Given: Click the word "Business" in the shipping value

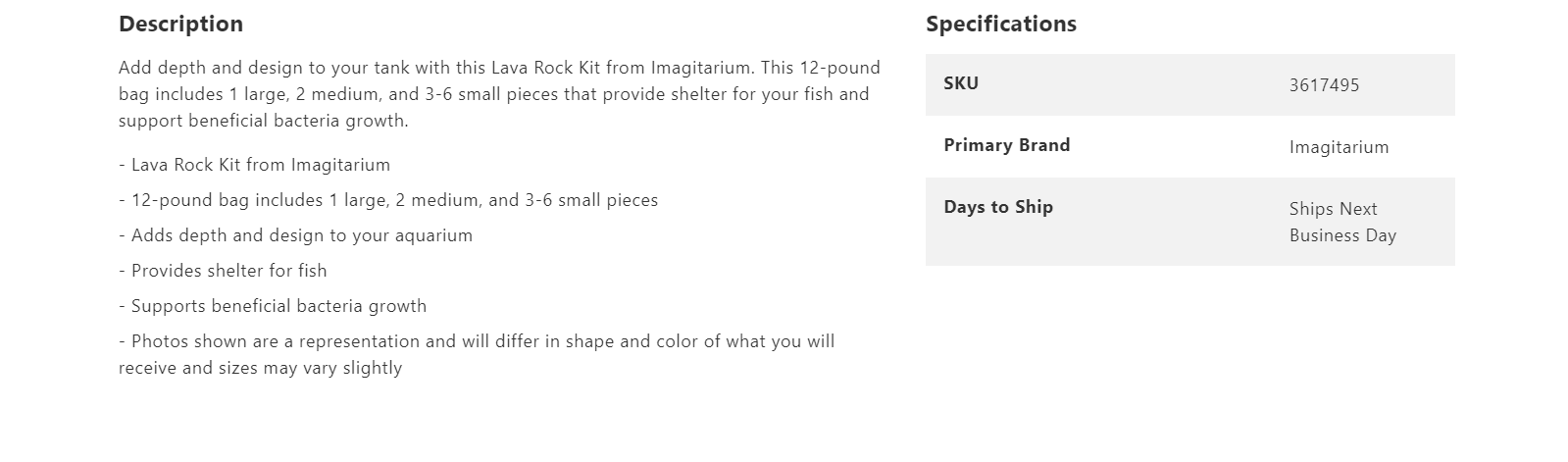Looking at the screenshot, I should tap(1324, 235).
